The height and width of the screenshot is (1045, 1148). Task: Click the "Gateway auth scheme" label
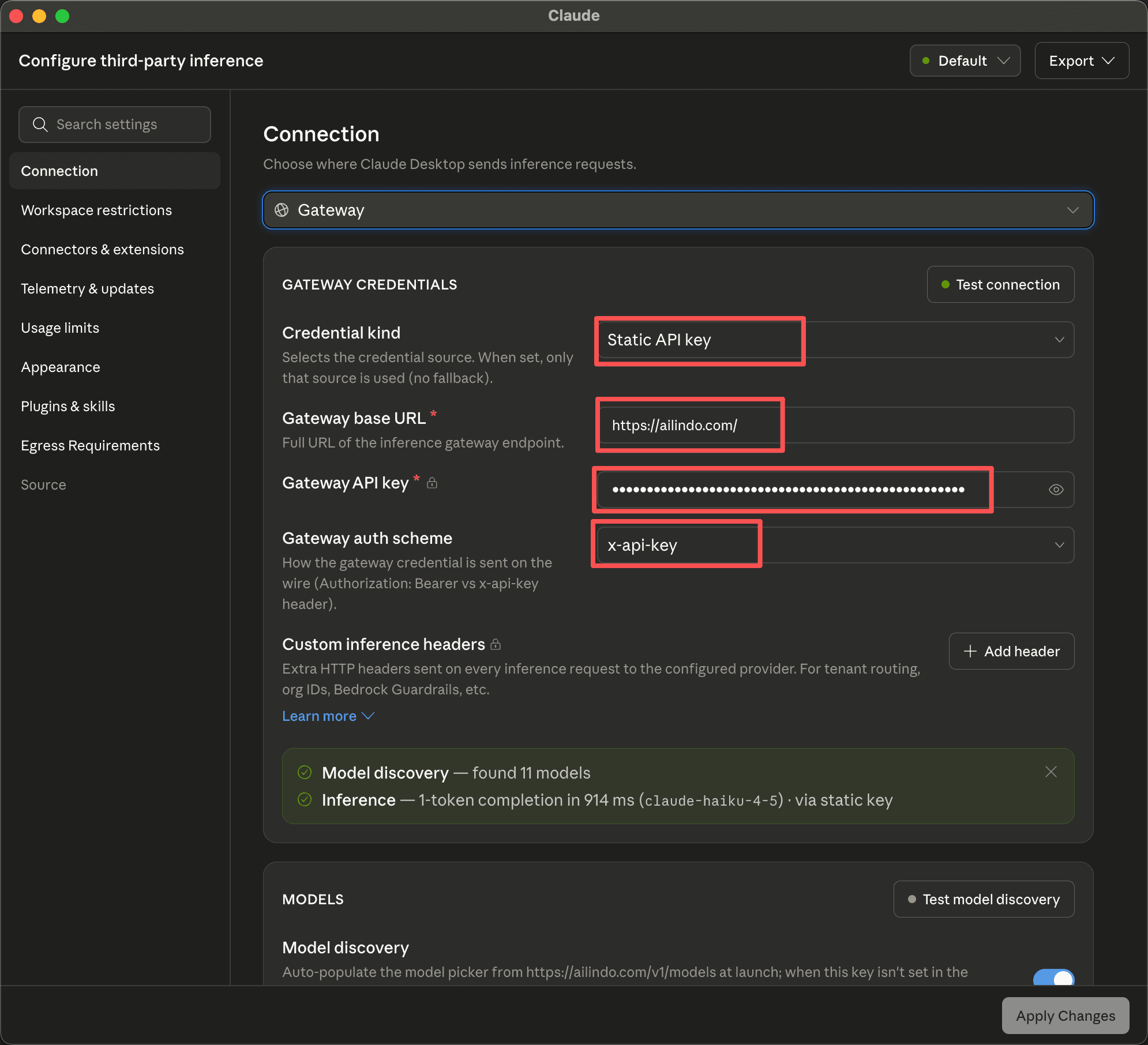367,538
